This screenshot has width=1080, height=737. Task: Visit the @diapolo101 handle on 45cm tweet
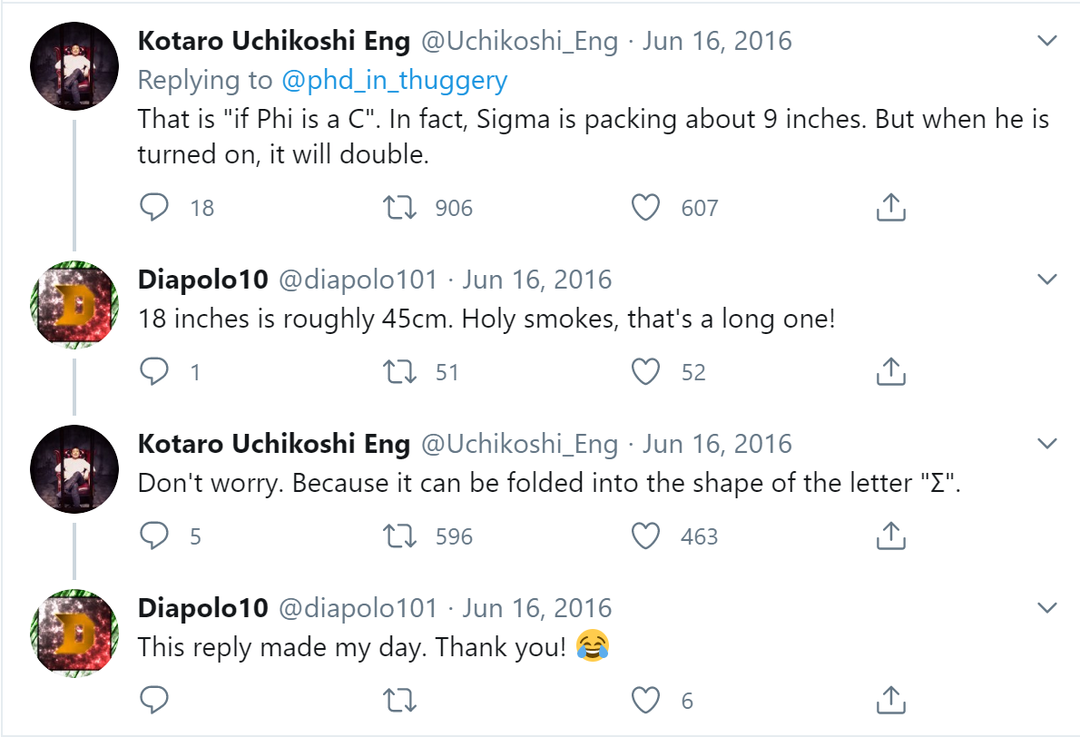pos(357,280)
